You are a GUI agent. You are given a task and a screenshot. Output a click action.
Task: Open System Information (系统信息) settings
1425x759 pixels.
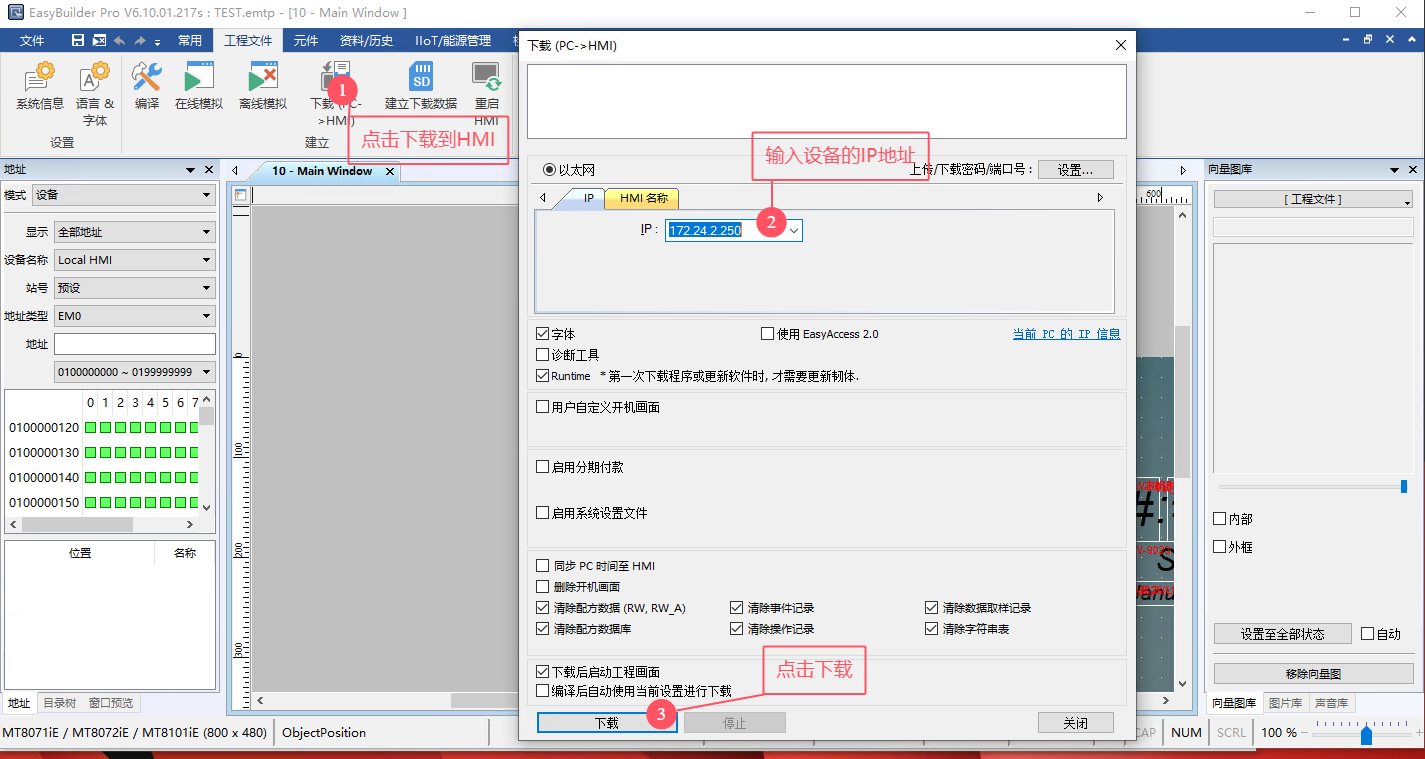[x=39, y=86]
